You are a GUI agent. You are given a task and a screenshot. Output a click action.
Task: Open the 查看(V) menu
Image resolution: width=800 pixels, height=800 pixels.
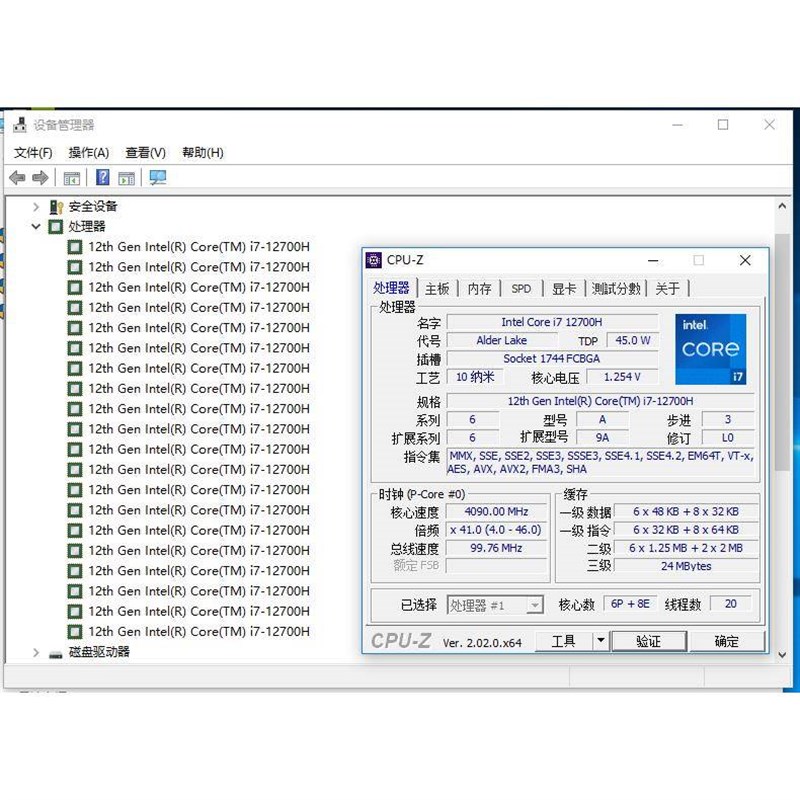(x=145, y=153)
